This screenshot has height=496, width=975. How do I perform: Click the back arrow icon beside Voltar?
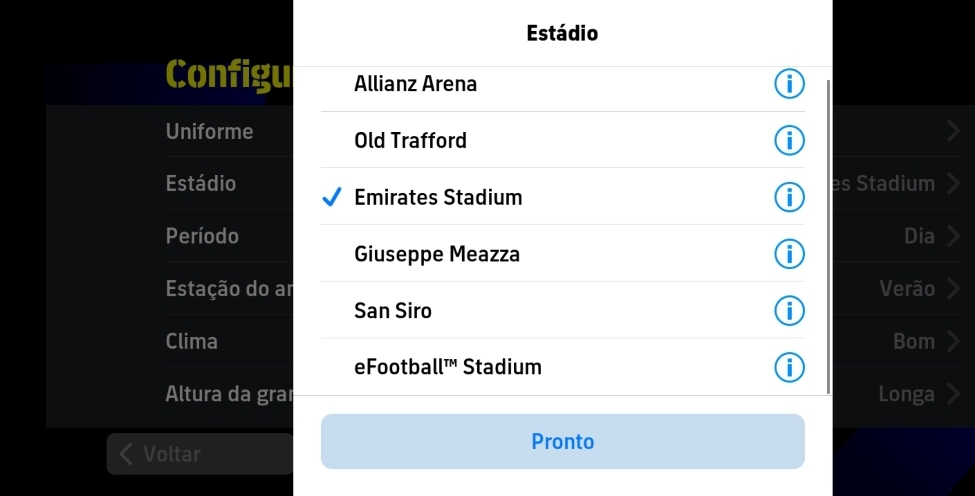tap(126, 454)
